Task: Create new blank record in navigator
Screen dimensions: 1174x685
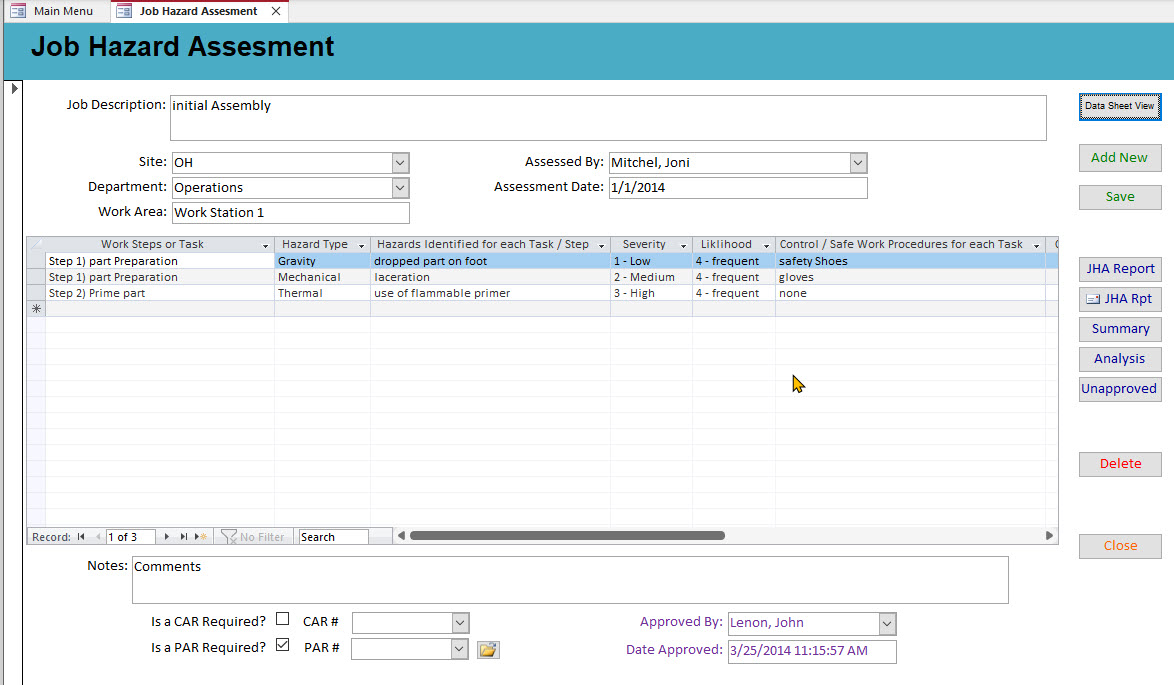Action: (x=201, y=537)
